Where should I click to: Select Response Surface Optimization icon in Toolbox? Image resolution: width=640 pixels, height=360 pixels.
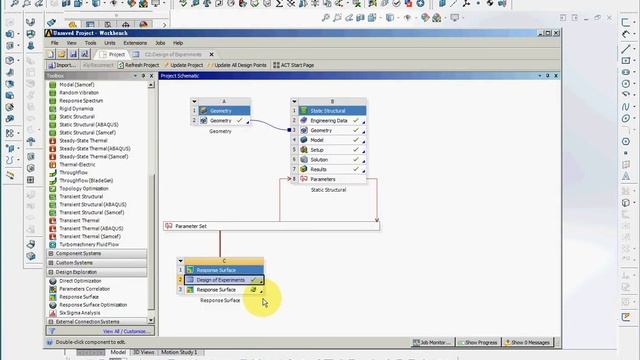pos(53,305)
